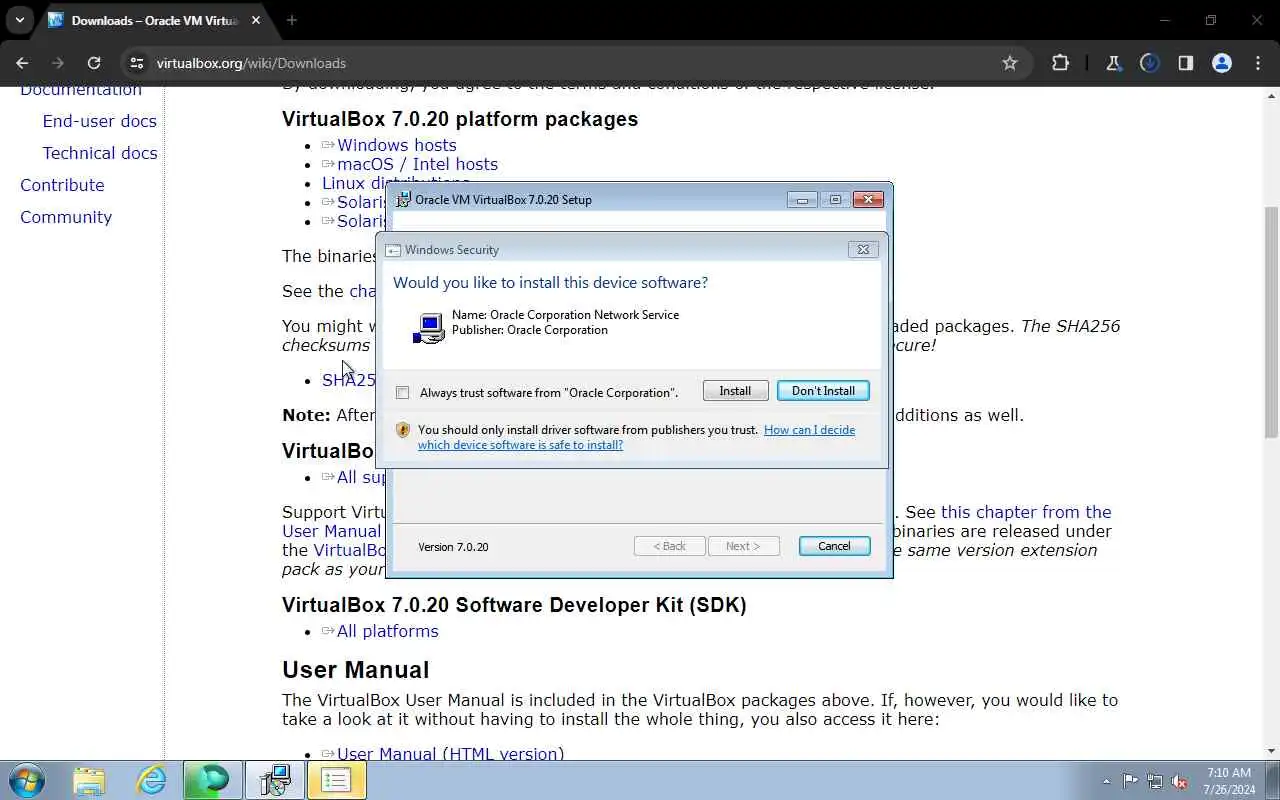View site information icon in address bar
Viewport: 1280px width, 800px height.
tap(137, 63)
